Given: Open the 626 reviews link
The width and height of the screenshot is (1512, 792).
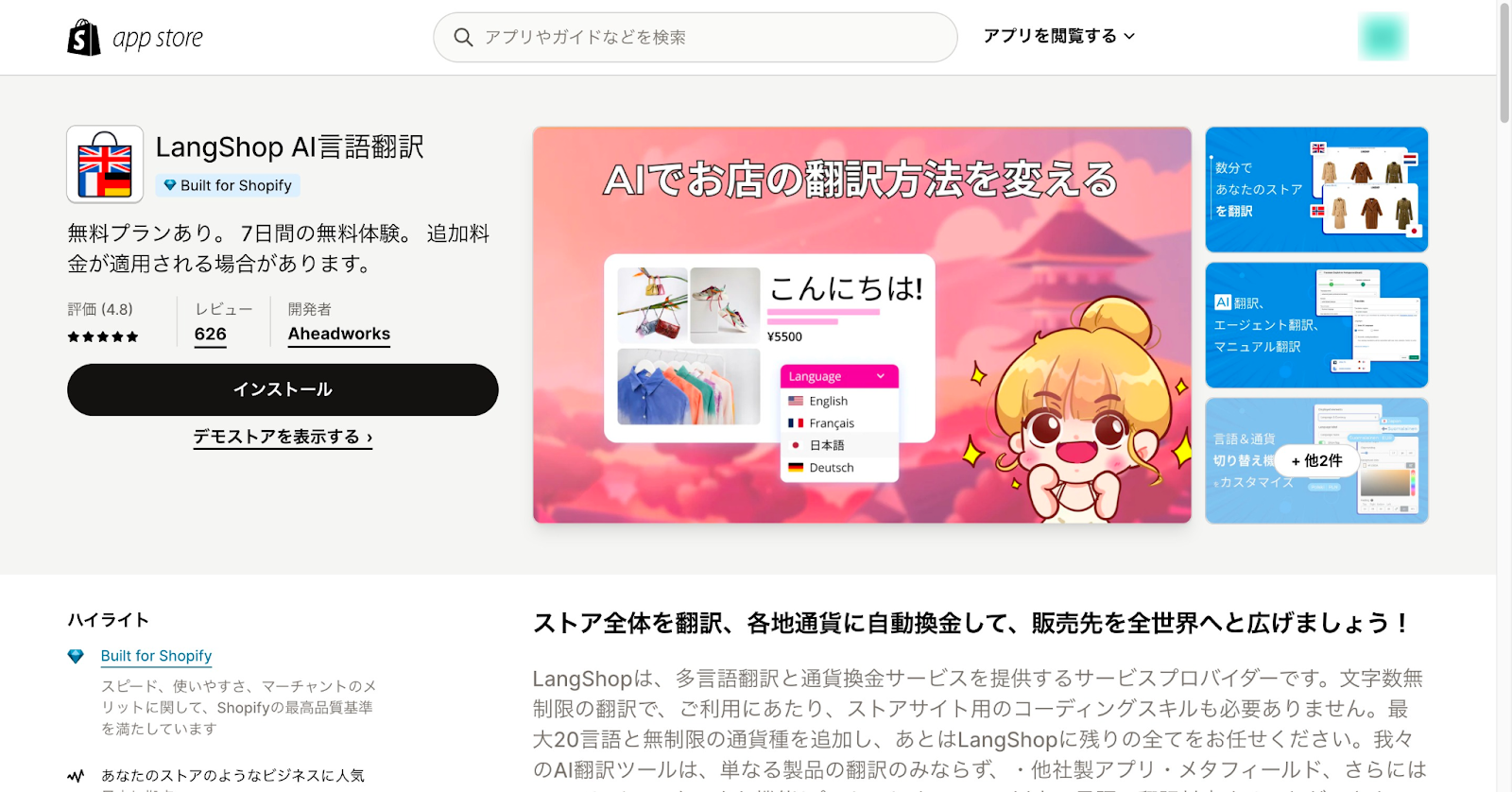Looking at the screenshot, I should pos(210,335).
